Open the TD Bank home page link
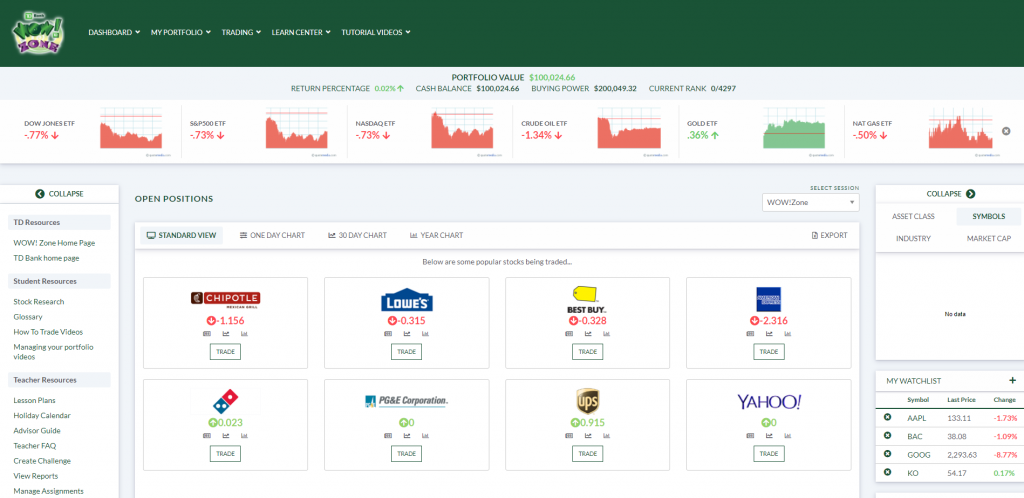The image size is (1024, 498). point(46,258)
